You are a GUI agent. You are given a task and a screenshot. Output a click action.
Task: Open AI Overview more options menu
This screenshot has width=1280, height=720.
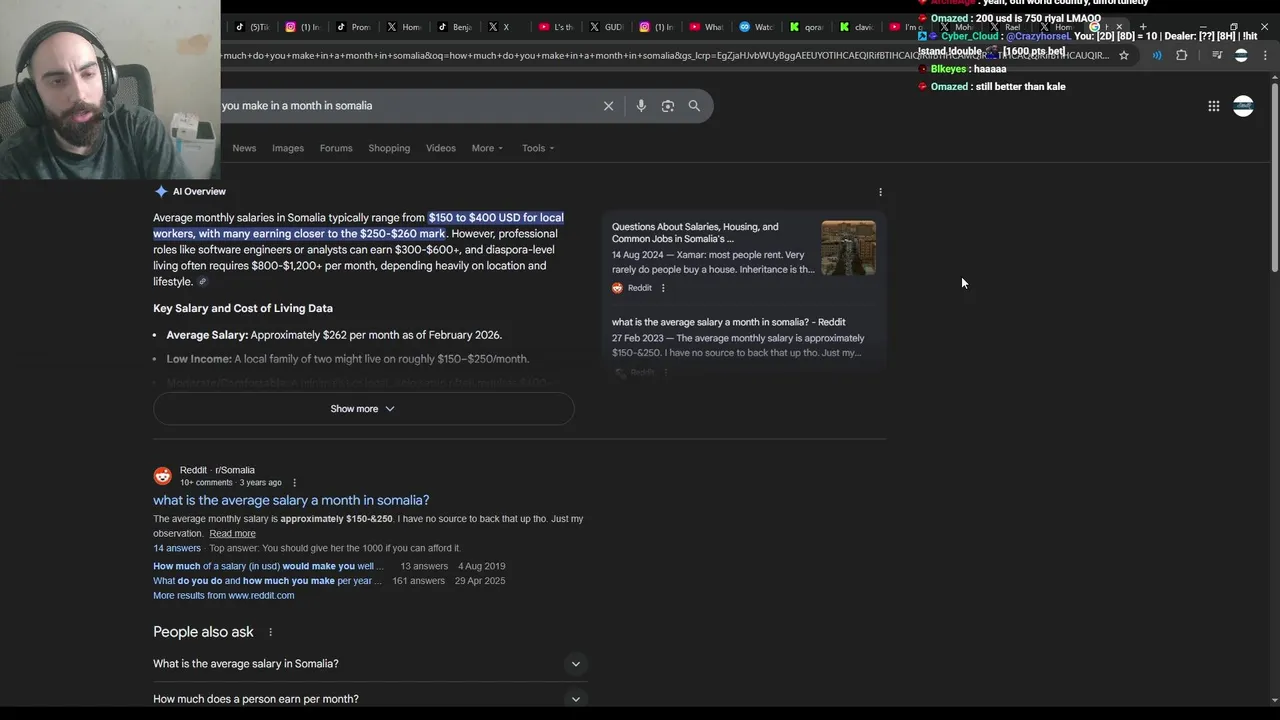(880, 192)
